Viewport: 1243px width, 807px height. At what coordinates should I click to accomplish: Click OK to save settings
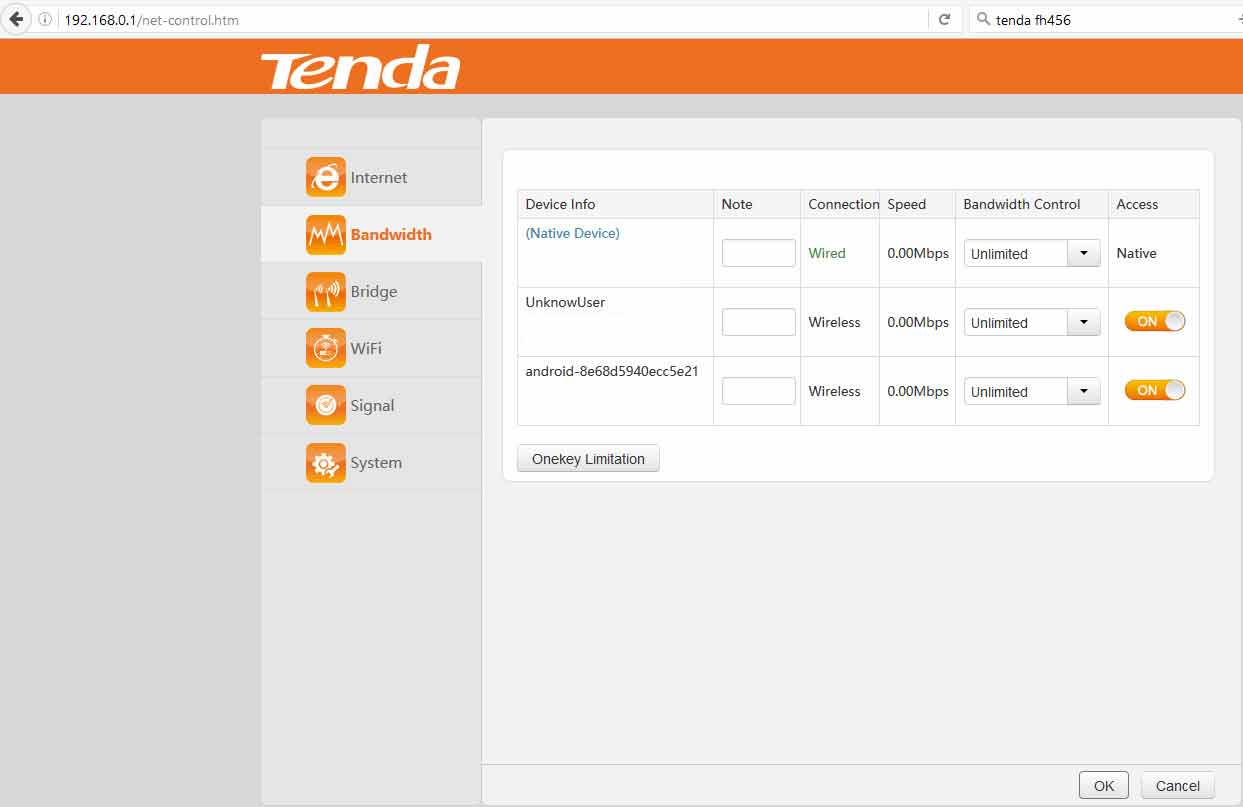[x=1104, y=786]
